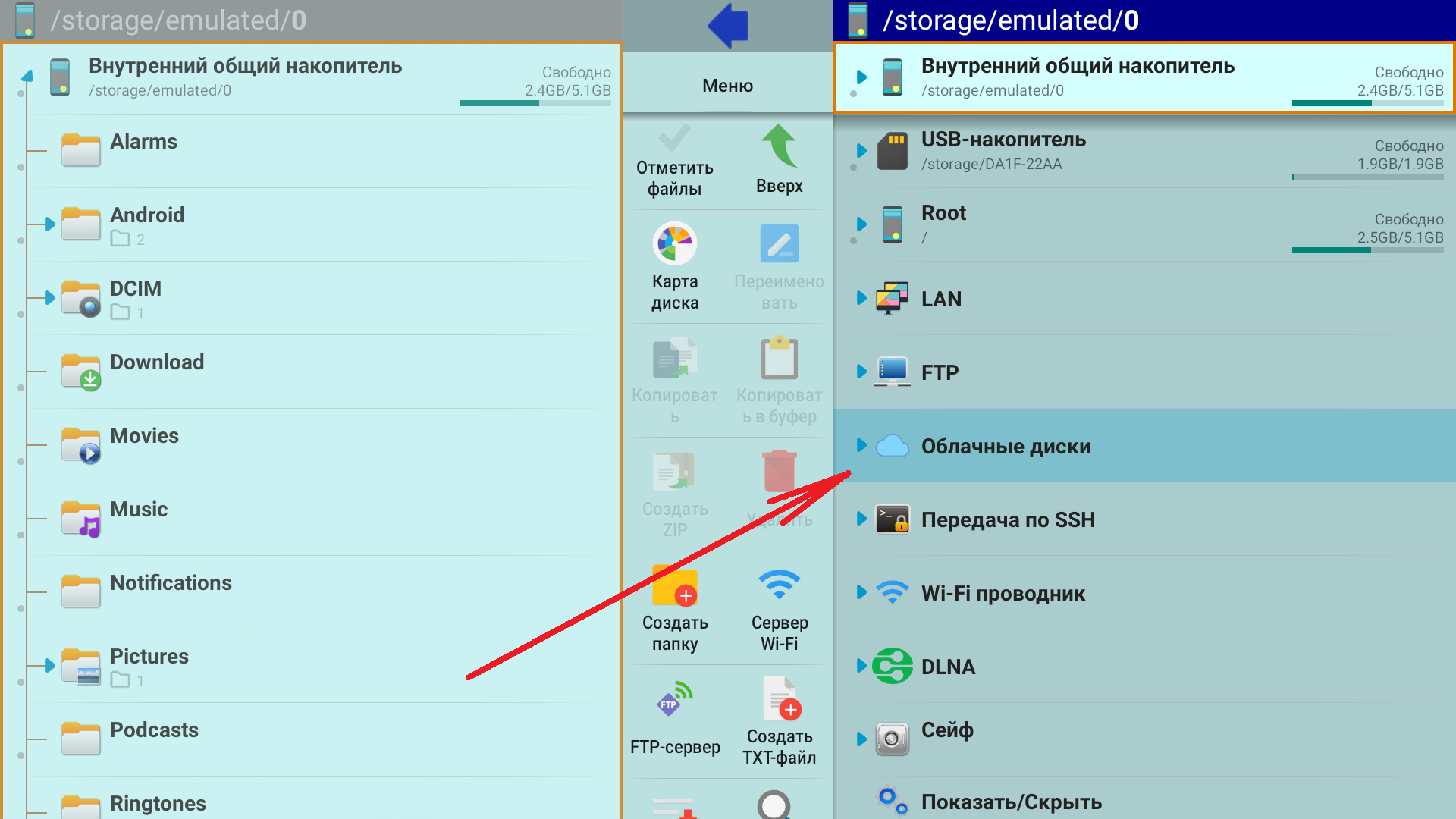Start the FTP-сервер icon
Screen dimensions: 1456x819
pos(675,698)
